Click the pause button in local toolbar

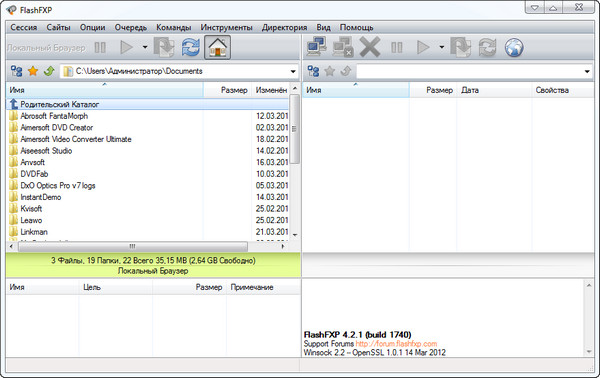click(100, 47)
